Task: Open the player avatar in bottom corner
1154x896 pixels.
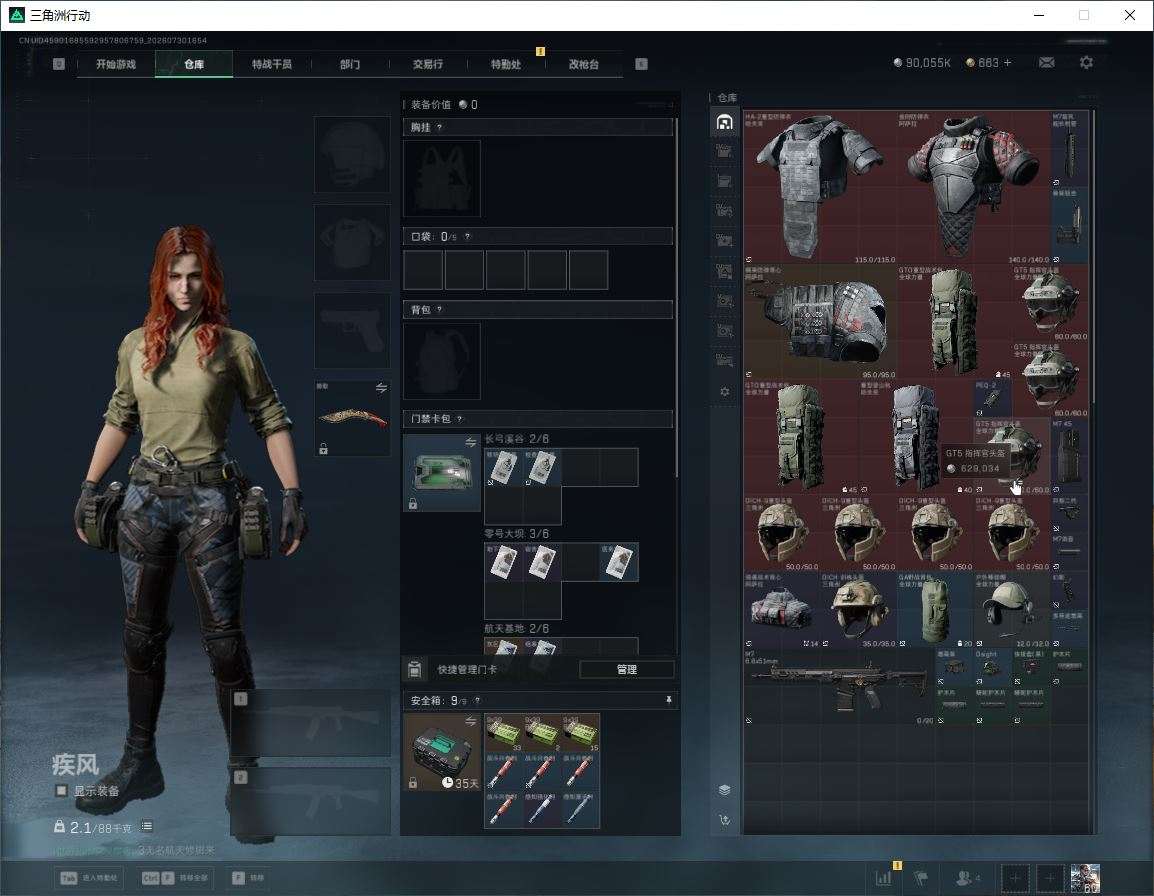Action: click(1086, 878)
